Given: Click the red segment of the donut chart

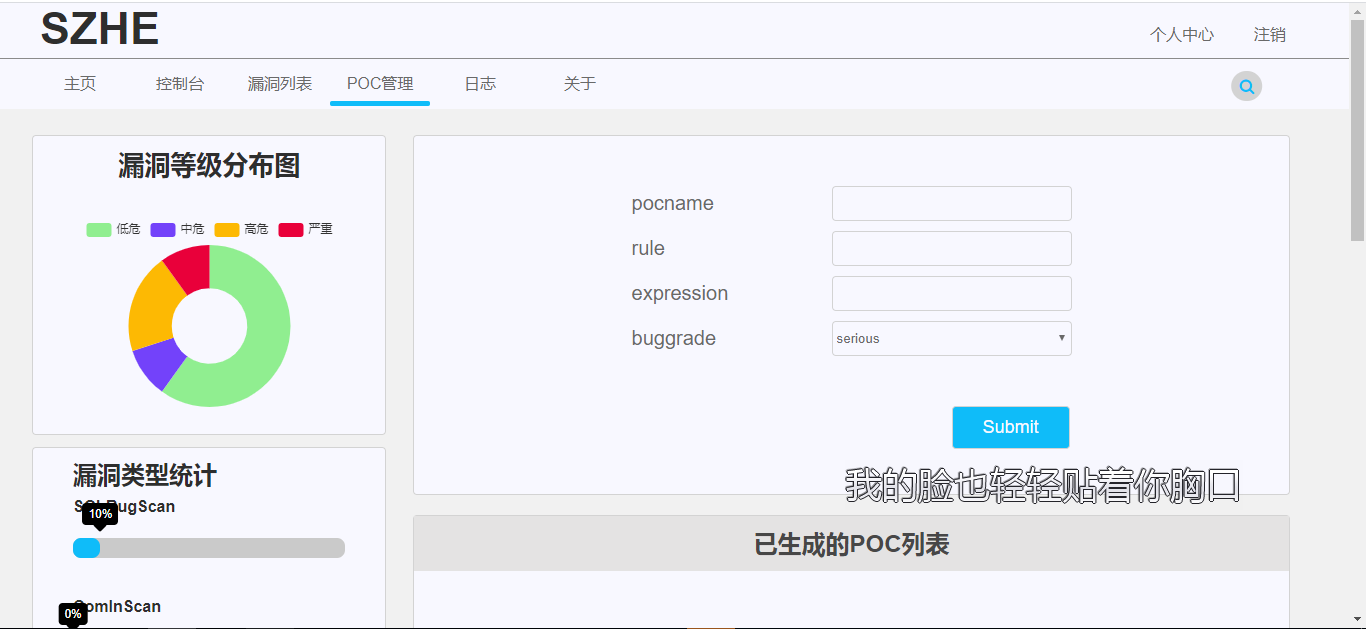Looking at the screenshot, I should (x=190, y=265).
